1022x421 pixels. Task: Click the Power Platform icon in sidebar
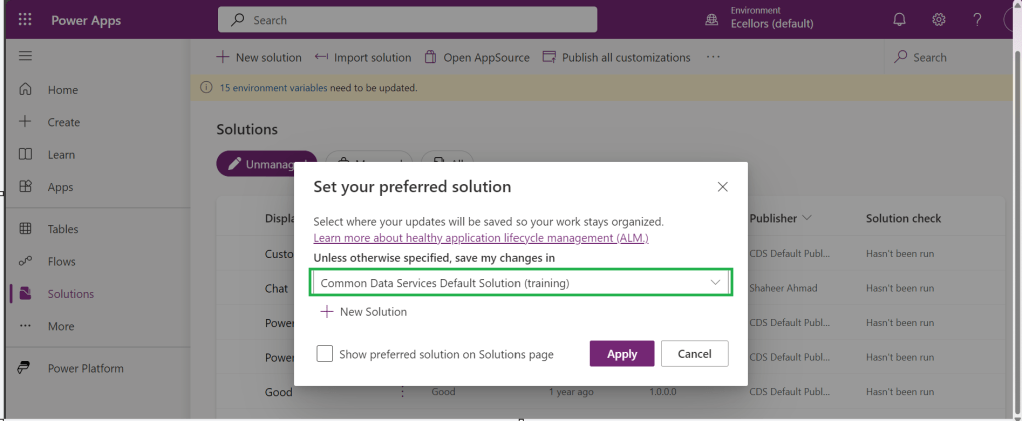point(25,368)
